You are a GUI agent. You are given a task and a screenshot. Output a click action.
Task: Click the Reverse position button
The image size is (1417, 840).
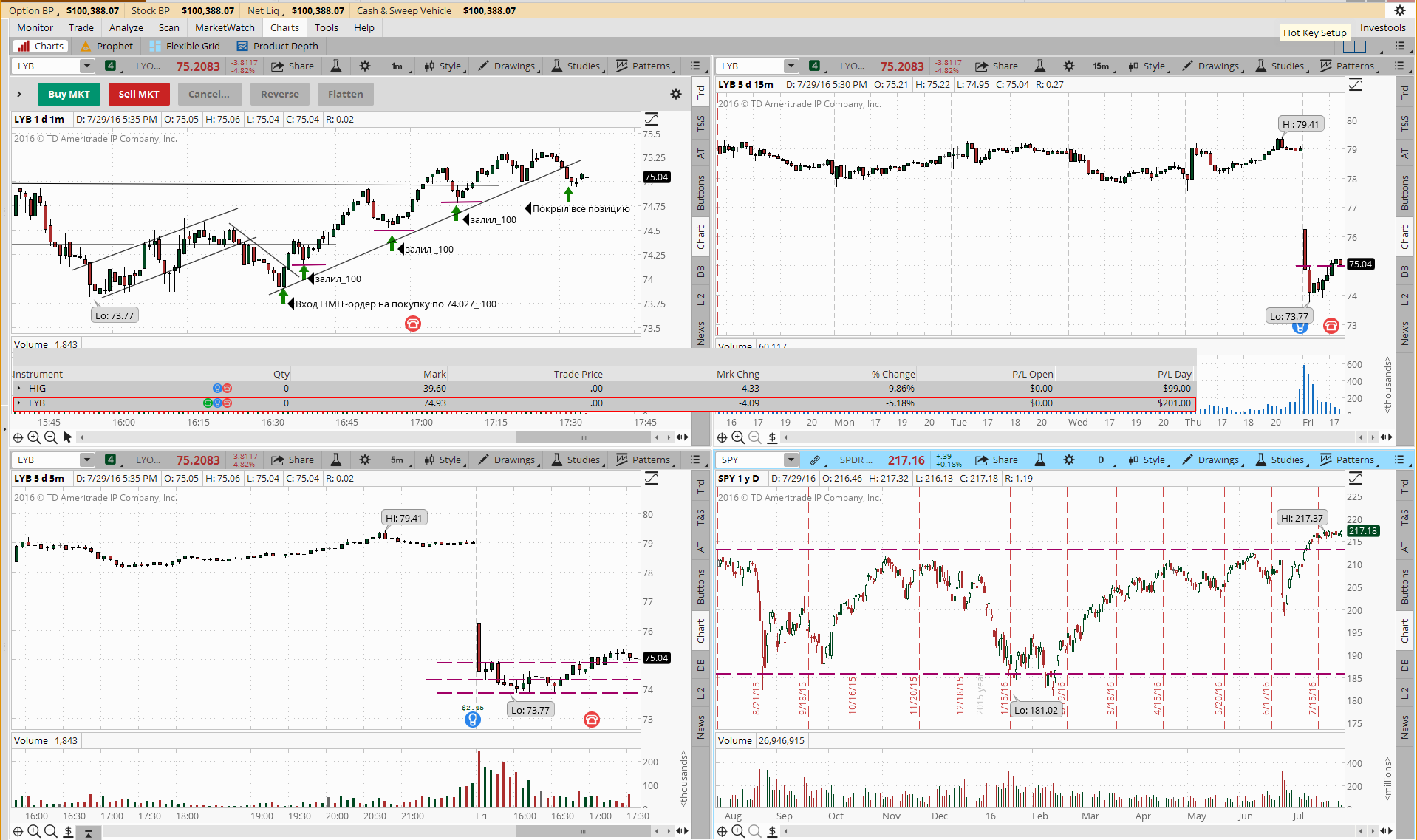pyautogui.click(x=279, y=94)
